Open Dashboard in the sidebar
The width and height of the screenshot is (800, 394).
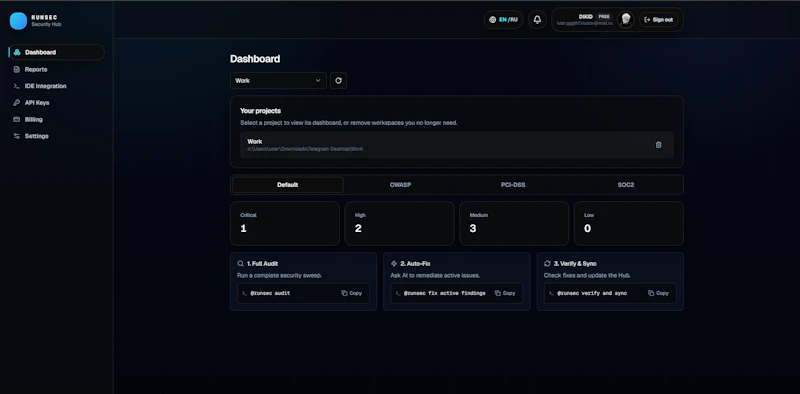(57, 52)
